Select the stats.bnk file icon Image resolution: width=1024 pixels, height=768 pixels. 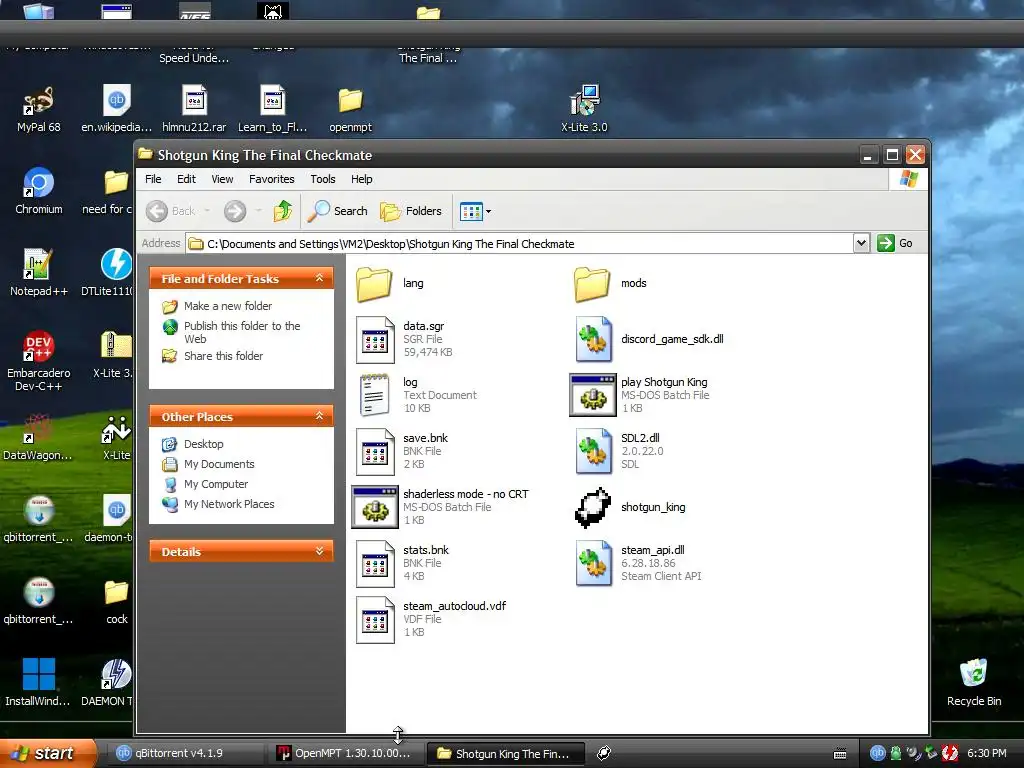click(x=375, y=564)
